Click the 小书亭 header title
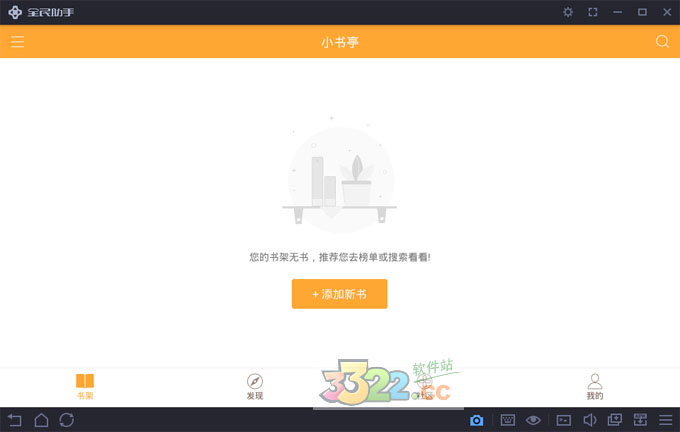680x432 pixels. pyautogui.click(x=340, y=42)
